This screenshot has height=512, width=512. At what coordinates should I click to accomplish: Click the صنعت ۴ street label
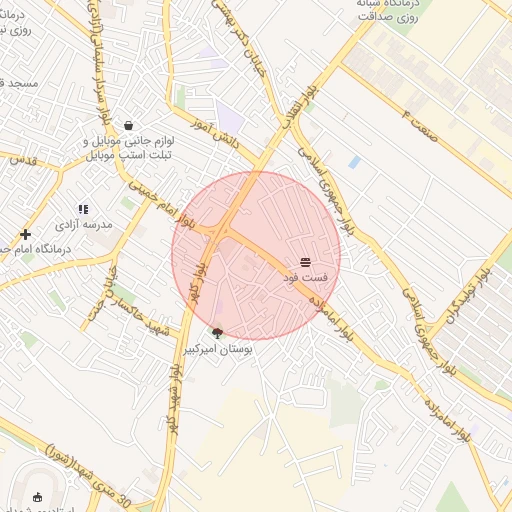pos(420,126)
